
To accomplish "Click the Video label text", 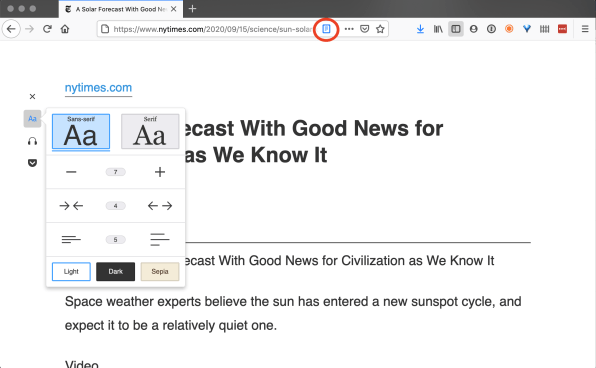I will click(x=82, y=364).
